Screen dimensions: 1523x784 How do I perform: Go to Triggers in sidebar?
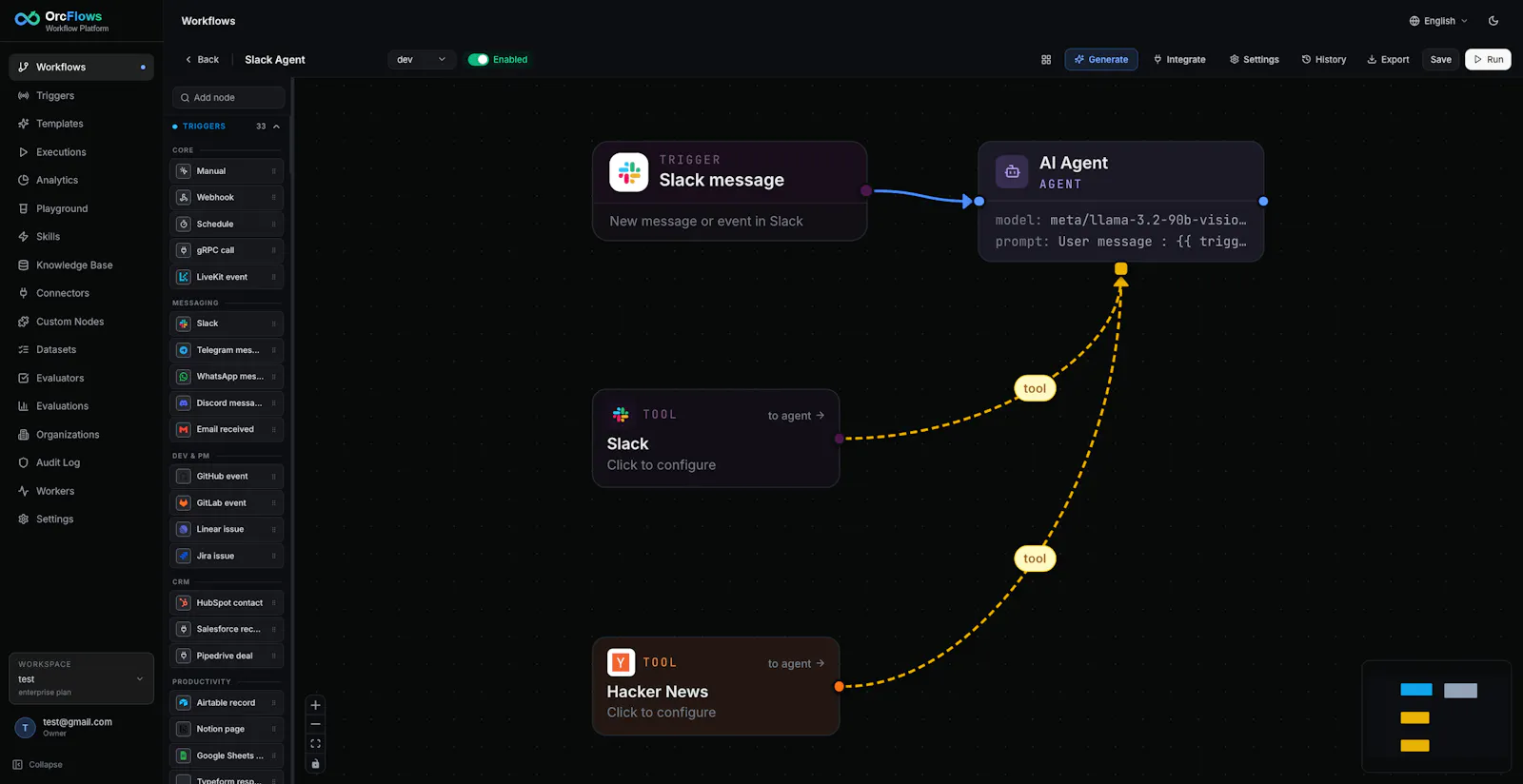[x=81, y=96]
